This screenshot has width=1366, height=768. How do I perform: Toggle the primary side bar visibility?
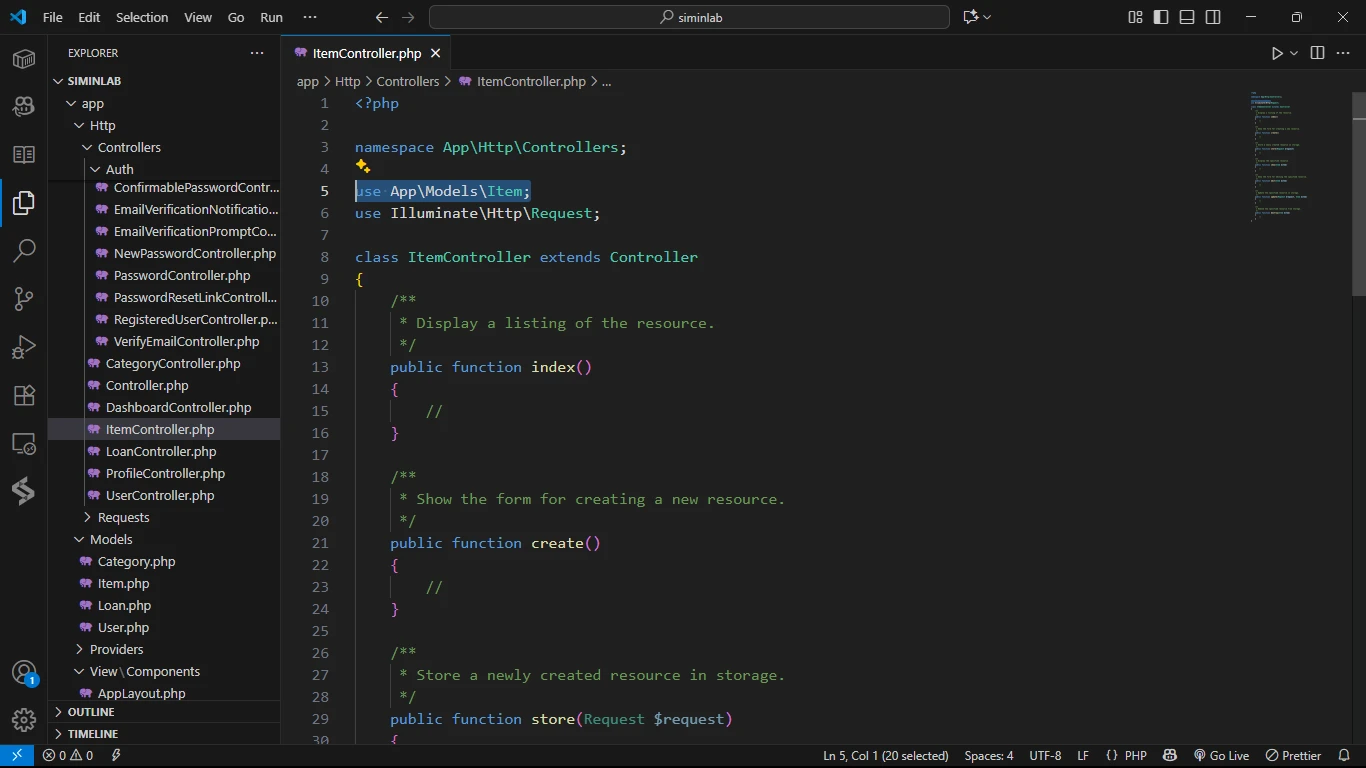click(1161, 17)
